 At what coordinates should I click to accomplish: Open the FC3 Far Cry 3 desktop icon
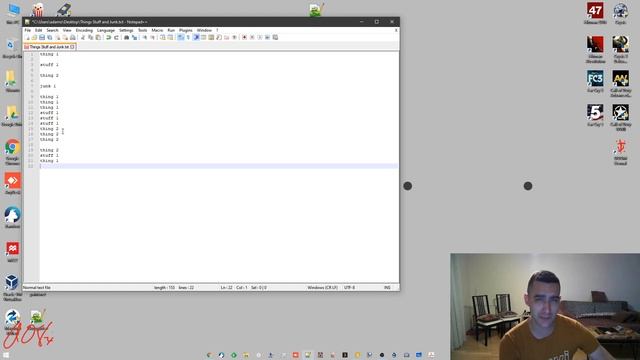click(595, 81)
